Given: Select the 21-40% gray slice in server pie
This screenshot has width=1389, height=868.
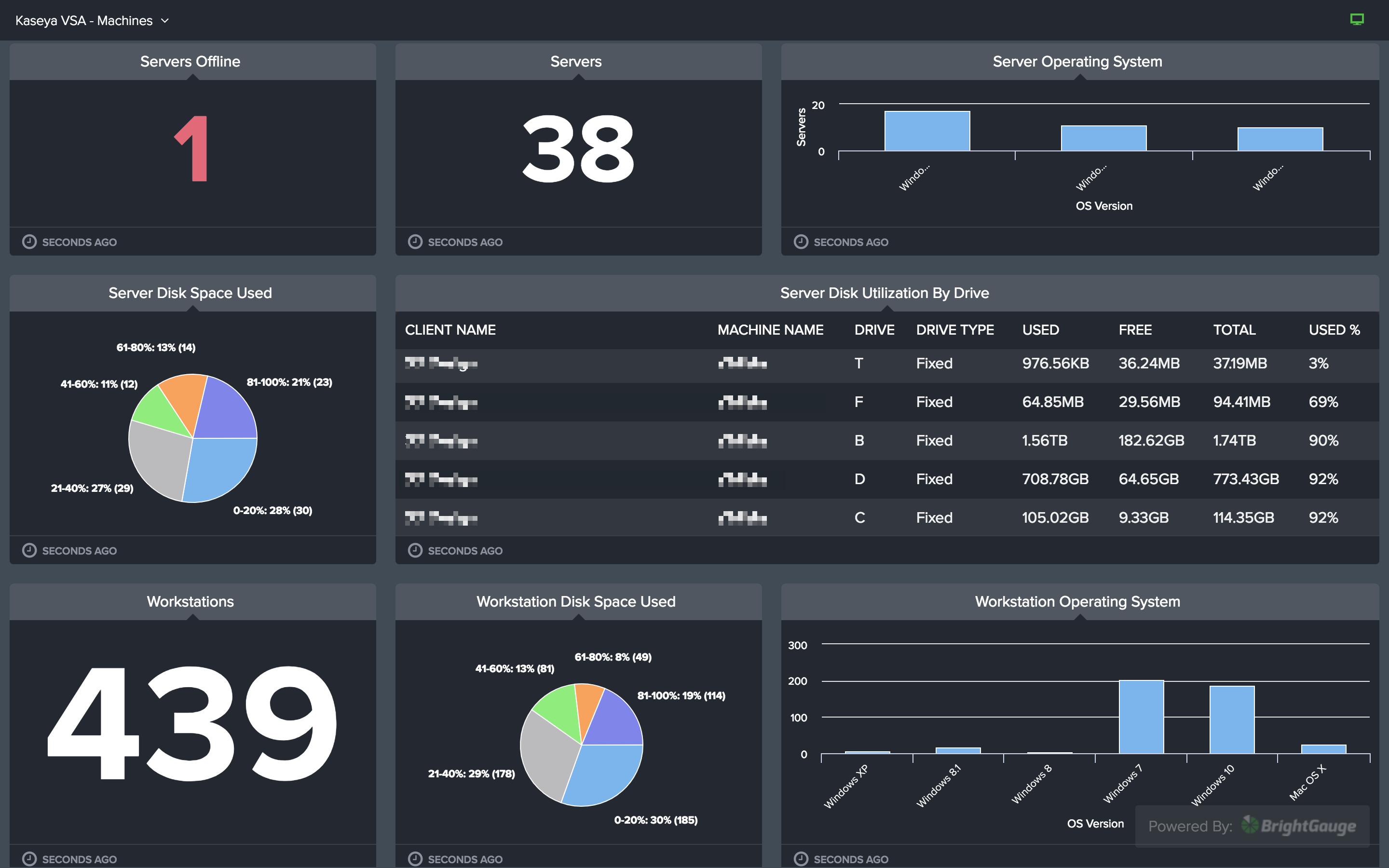Looking at the screenshot, I should (x=161, y=459).
